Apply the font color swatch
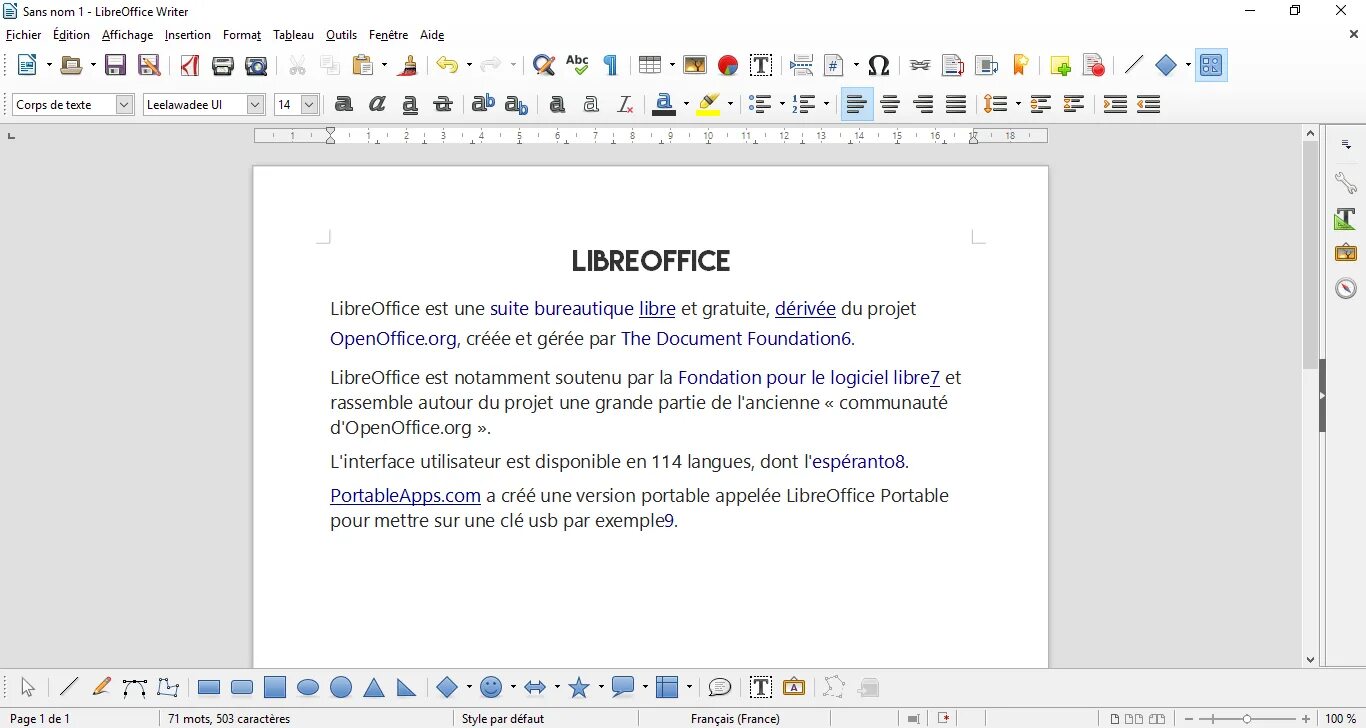This screenshot has height=728, width=1366. pyautogui.click(x=664, y=104)
